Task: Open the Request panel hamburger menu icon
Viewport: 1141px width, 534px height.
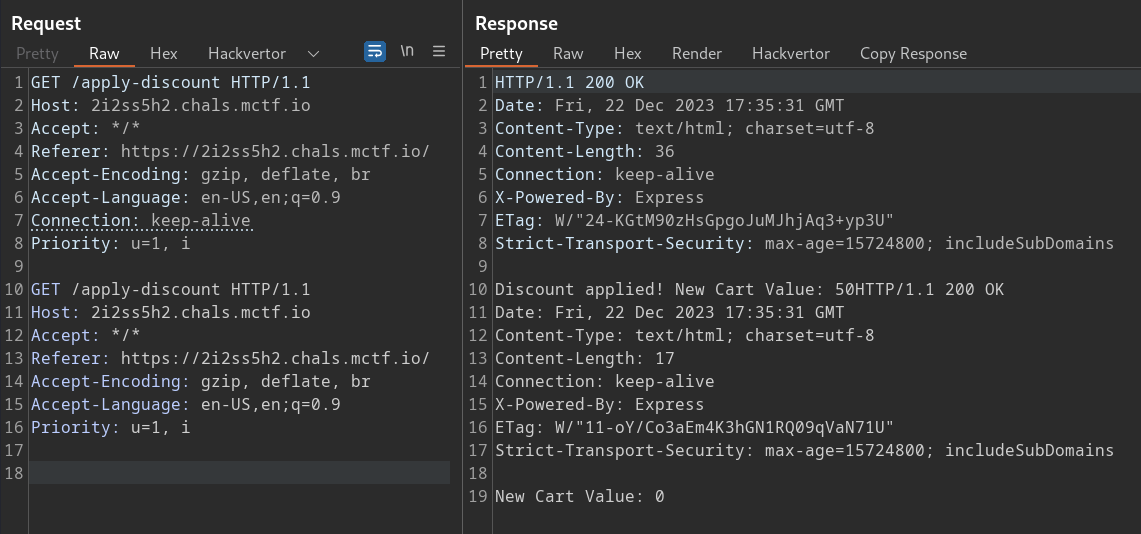Action: (x=439, y=51)
